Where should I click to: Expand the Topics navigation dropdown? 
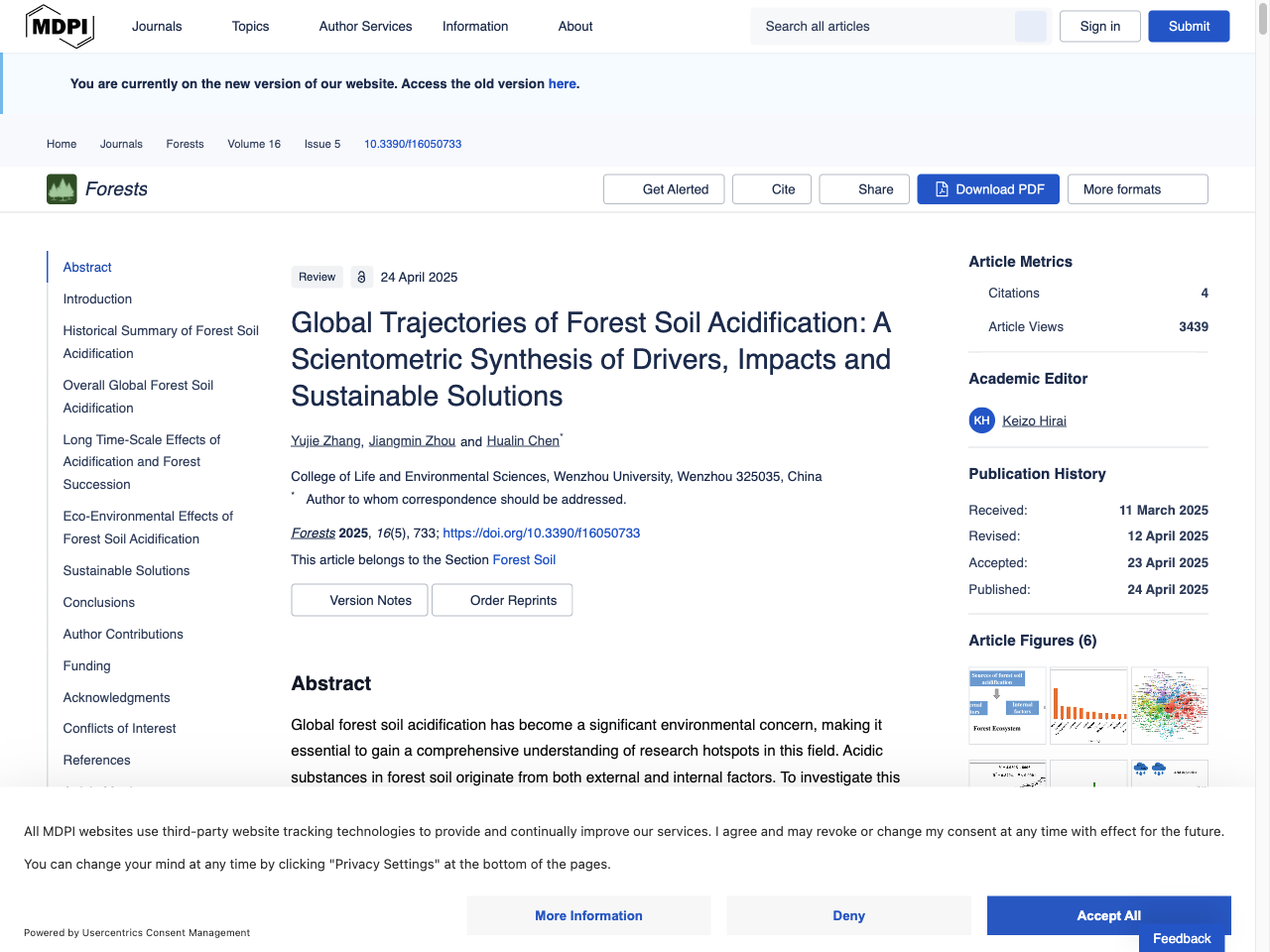[x=250, y=27]
